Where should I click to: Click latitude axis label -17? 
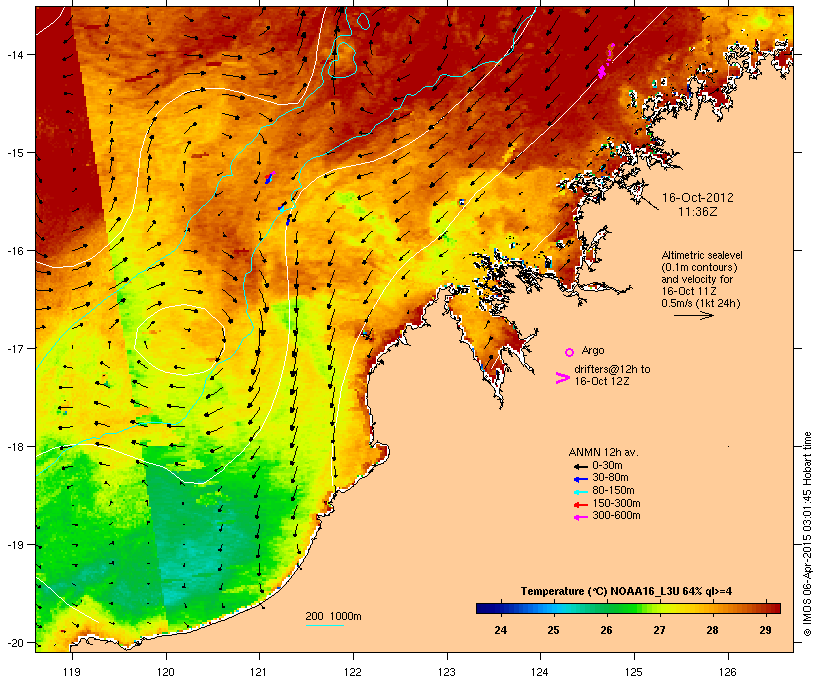coord(13,348)
